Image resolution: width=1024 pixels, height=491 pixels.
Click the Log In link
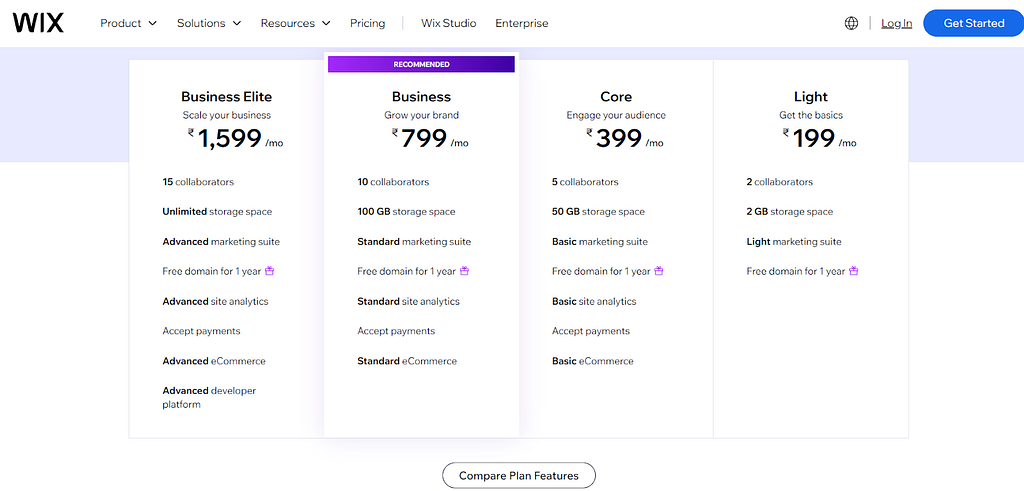pos(897,23)
